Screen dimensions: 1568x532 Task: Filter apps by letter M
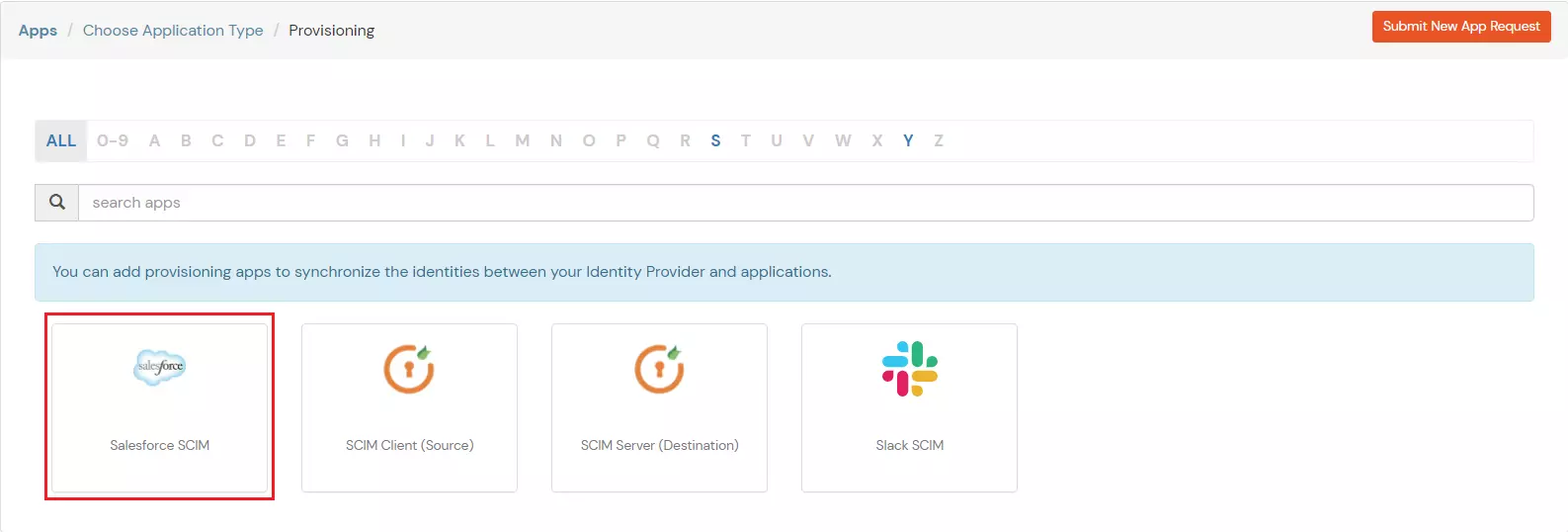pyautogui.click(x=523, y=140)
